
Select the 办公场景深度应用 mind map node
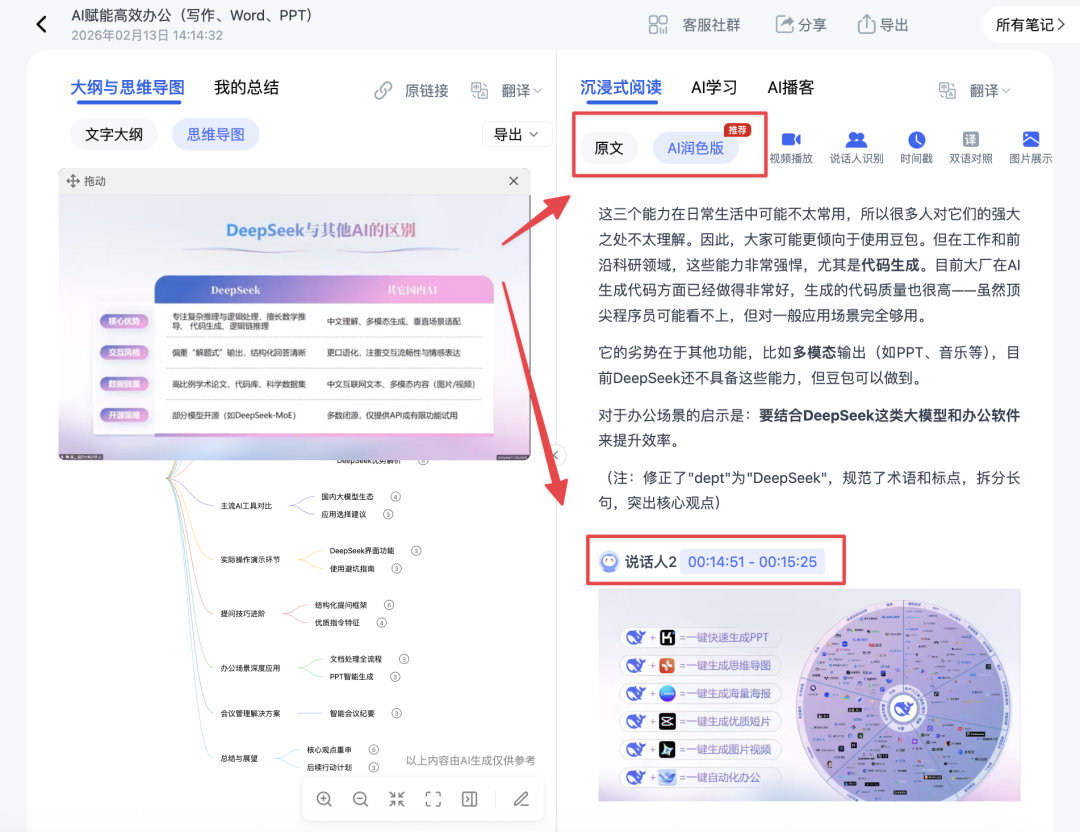pyautogui.click(x=250, y=668)
